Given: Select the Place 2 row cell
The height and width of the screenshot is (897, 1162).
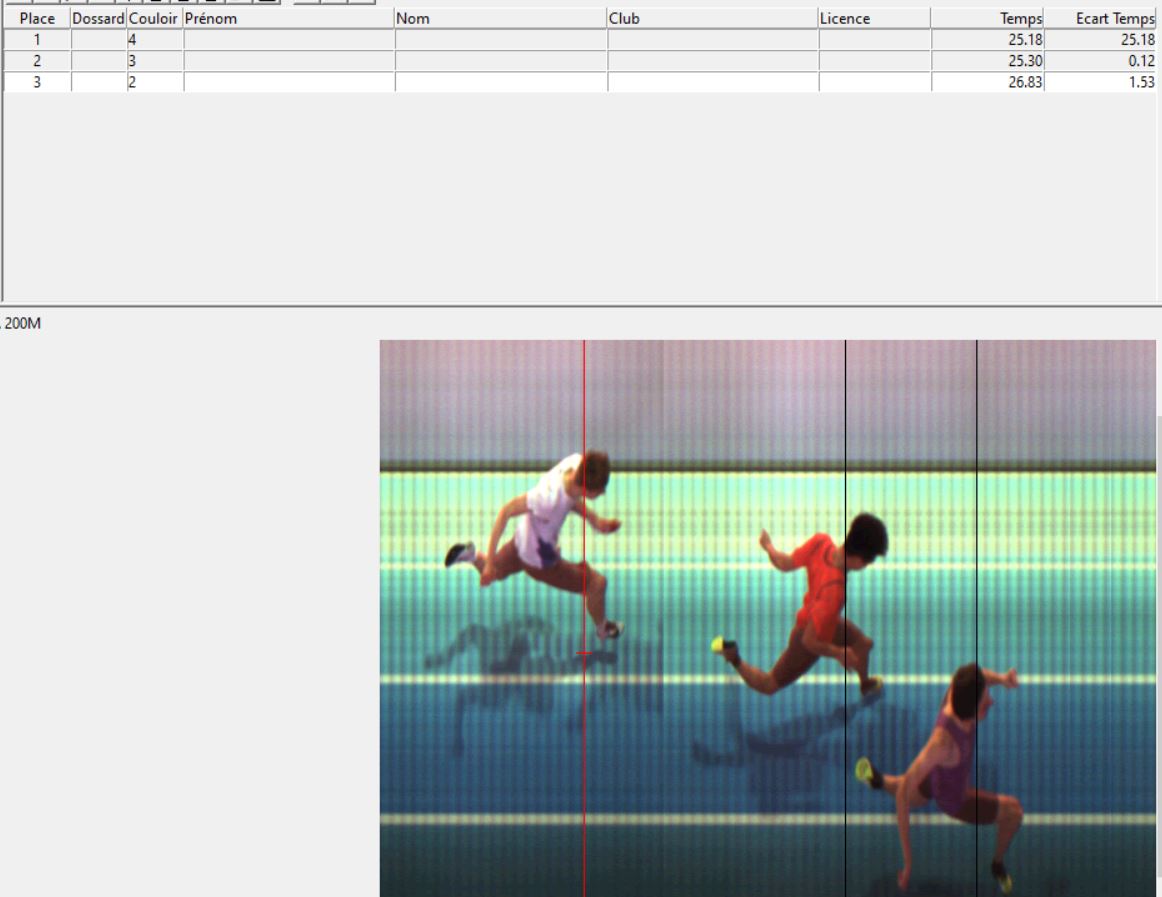Looking at the screenshot, I should (37, 61).
